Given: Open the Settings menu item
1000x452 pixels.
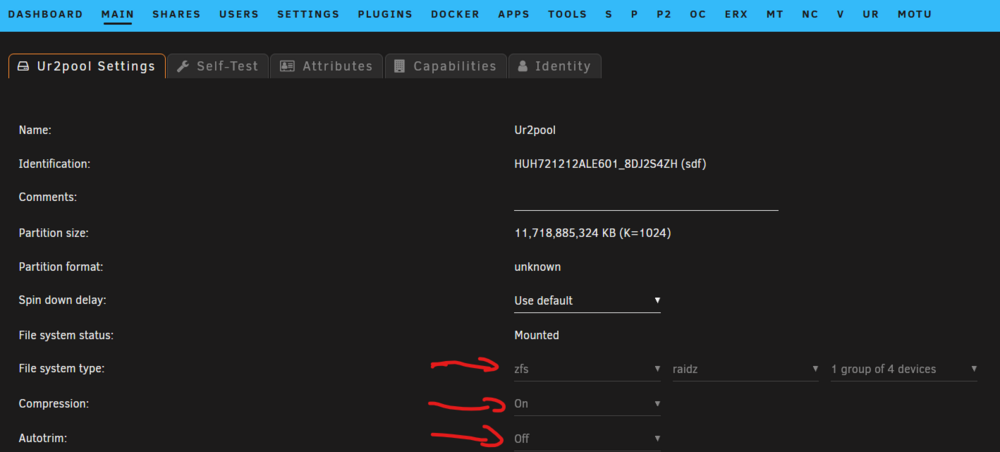Looking at the screenshot, I should [x=309, y=14].
